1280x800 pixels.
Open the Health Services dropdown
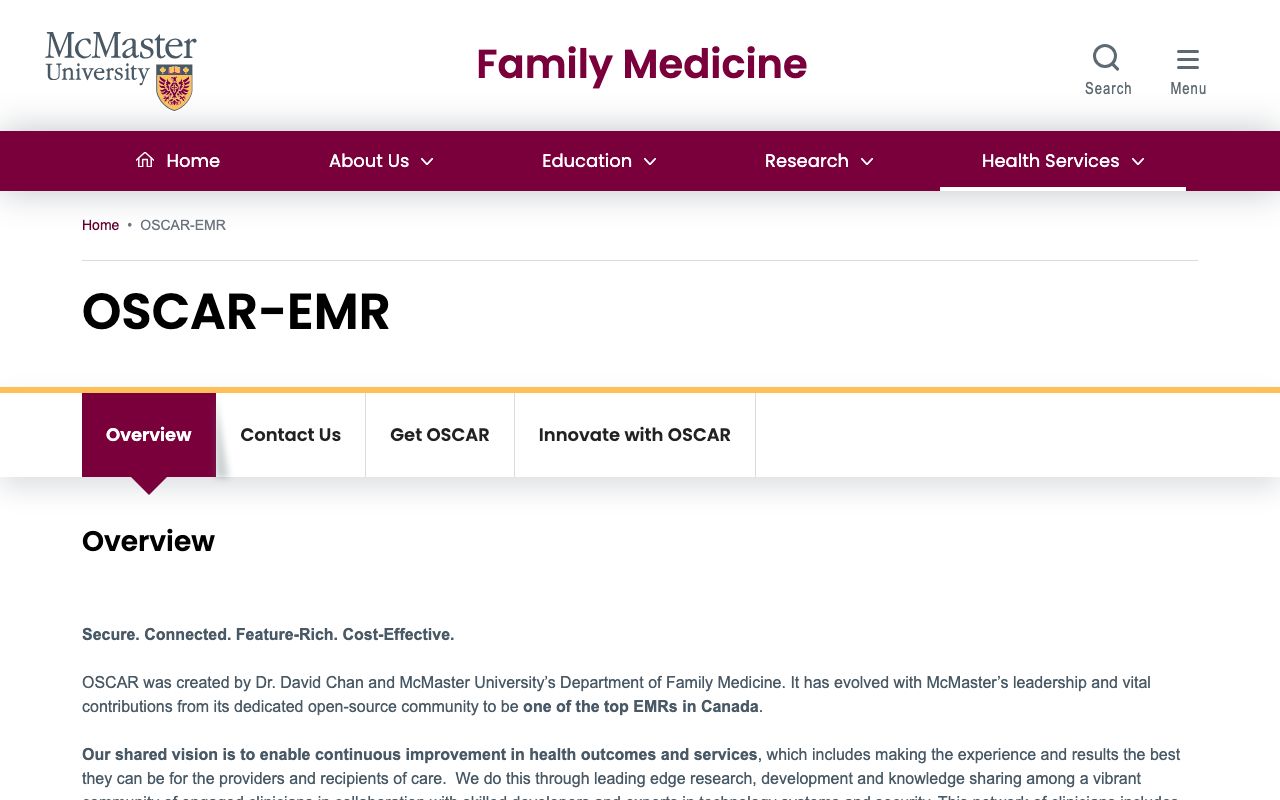click(x=1062, y=161)
